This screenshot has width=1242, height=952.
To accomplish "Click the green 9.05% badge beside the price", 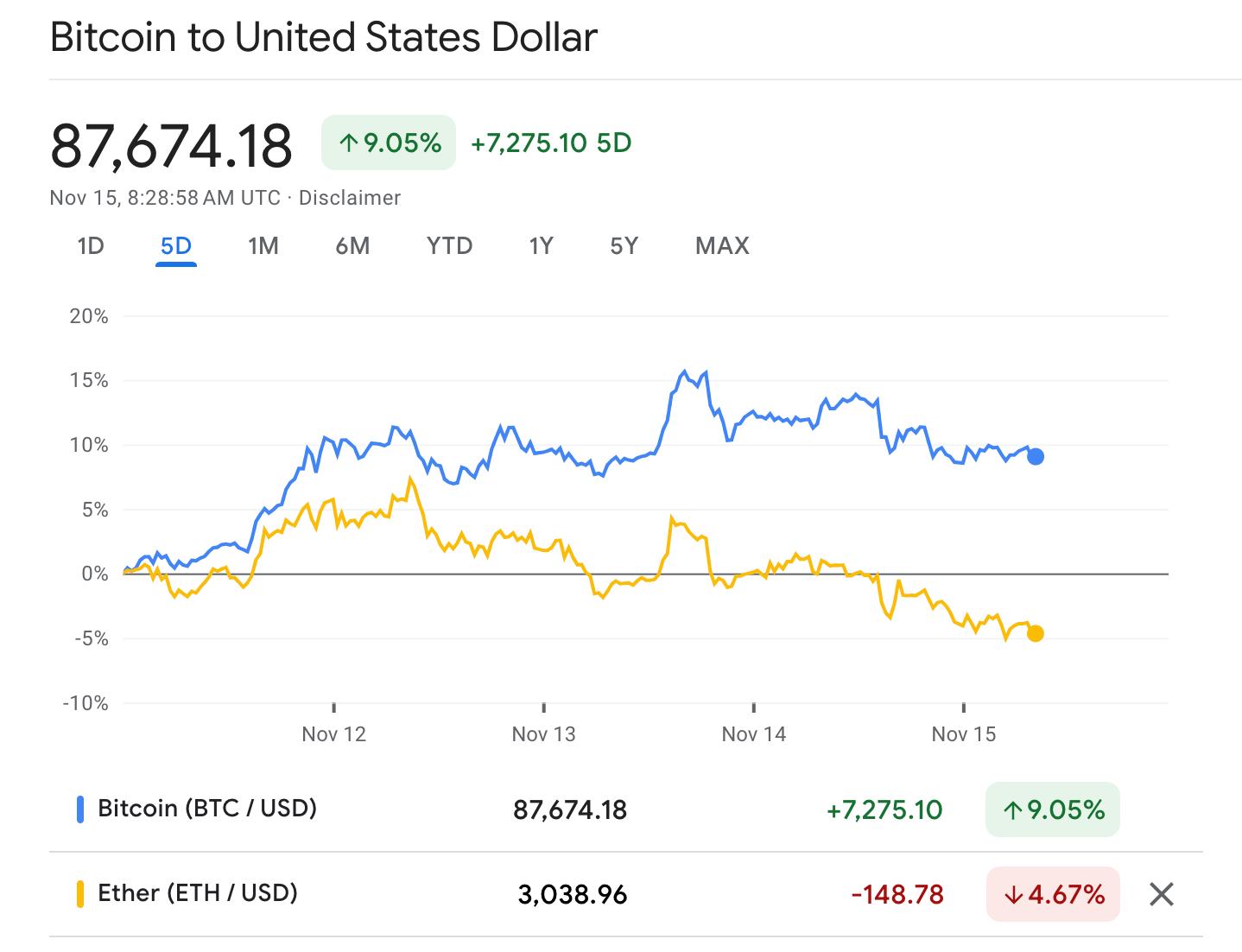I will point(389,143).
